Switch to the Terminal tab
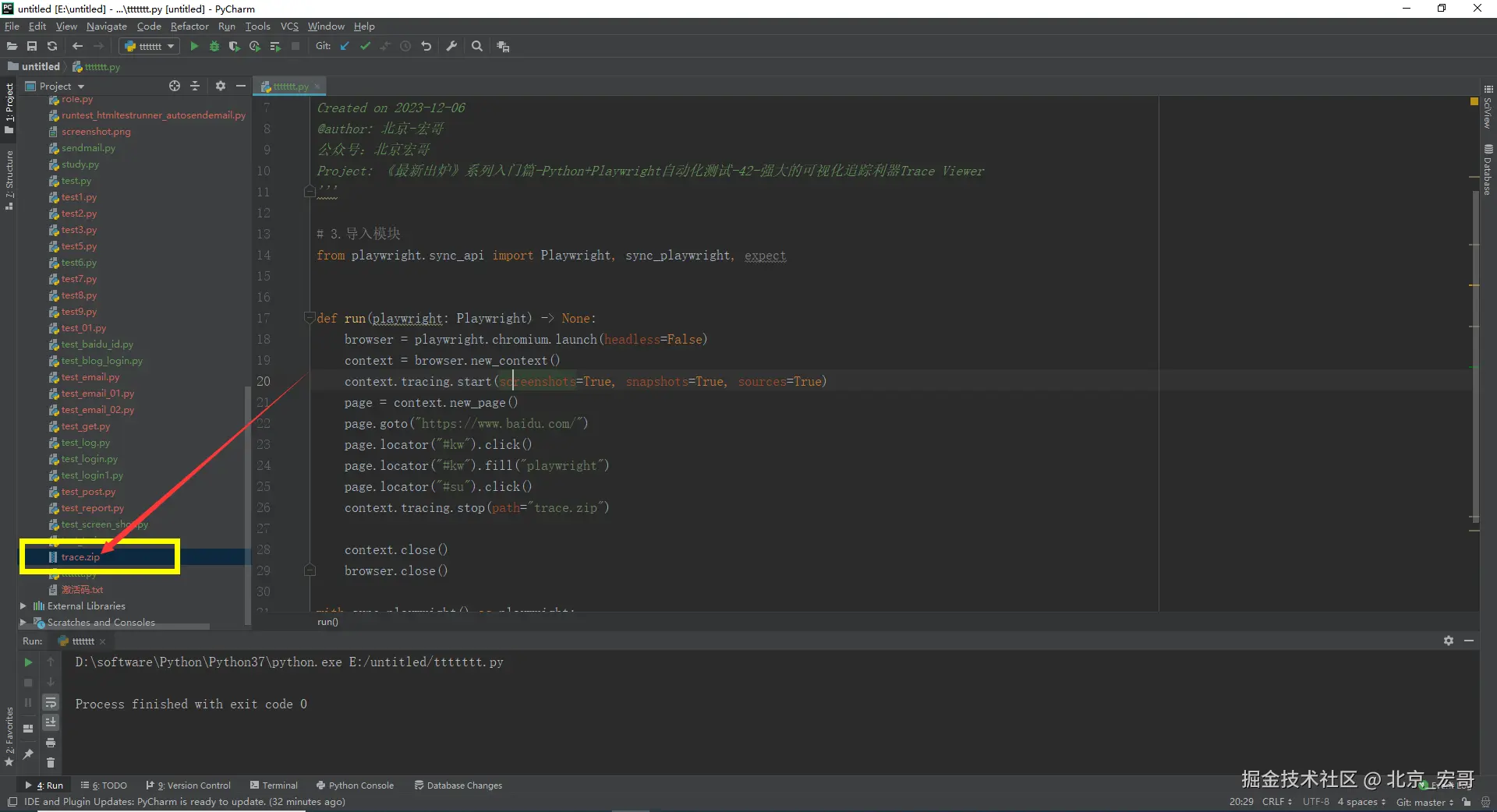 [274, 786]
